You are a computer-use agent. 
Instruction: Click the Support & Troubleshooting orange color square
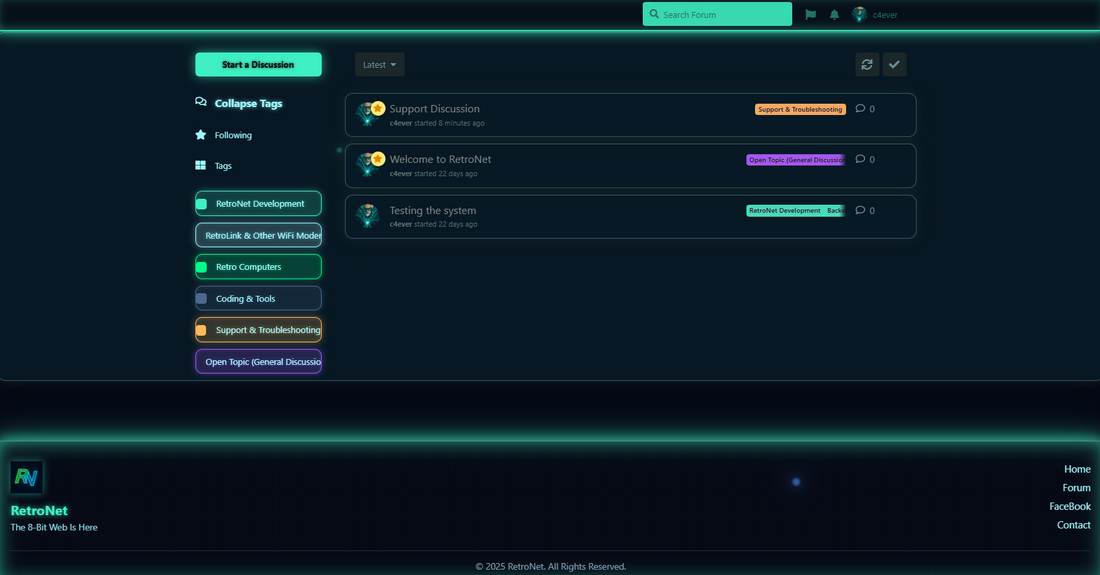click(x=201, y=330)
